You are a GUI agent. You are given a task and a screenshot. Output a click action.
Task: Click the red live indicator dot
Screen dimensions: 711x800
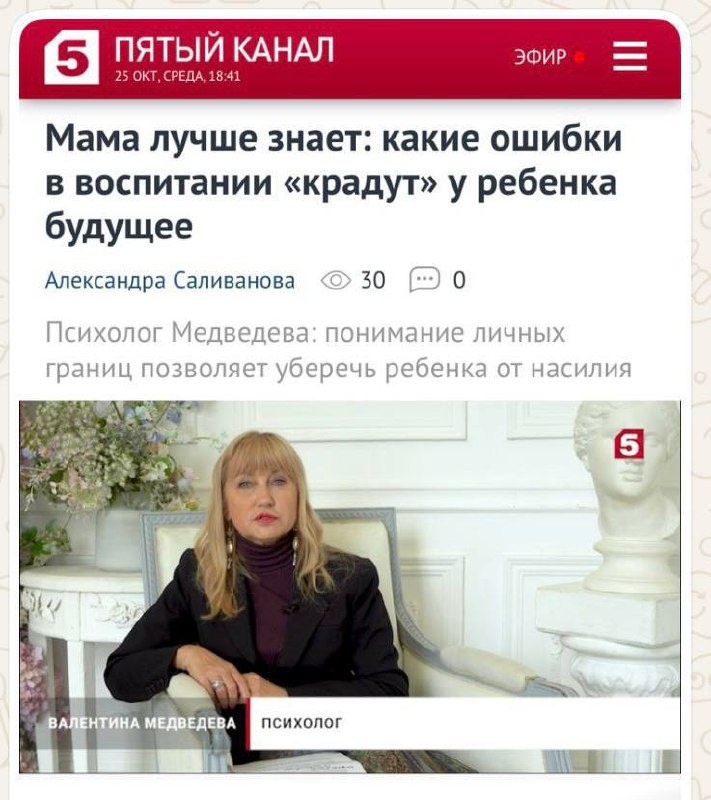pos(579,57)
